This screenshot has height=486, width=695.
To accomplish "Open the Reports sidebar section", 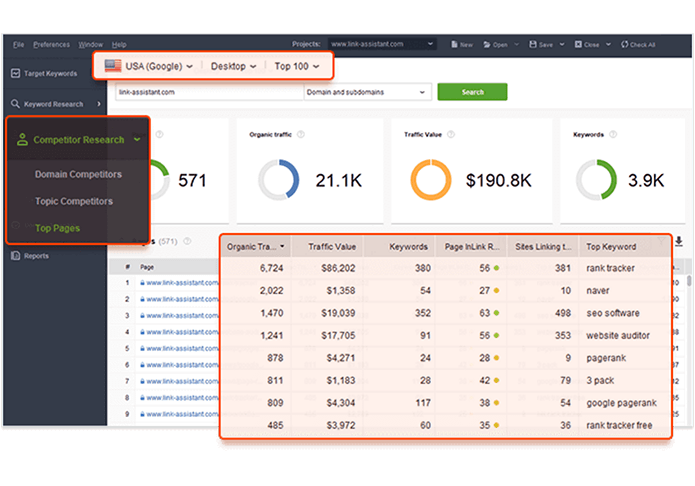I will click(x=36, y=256).
